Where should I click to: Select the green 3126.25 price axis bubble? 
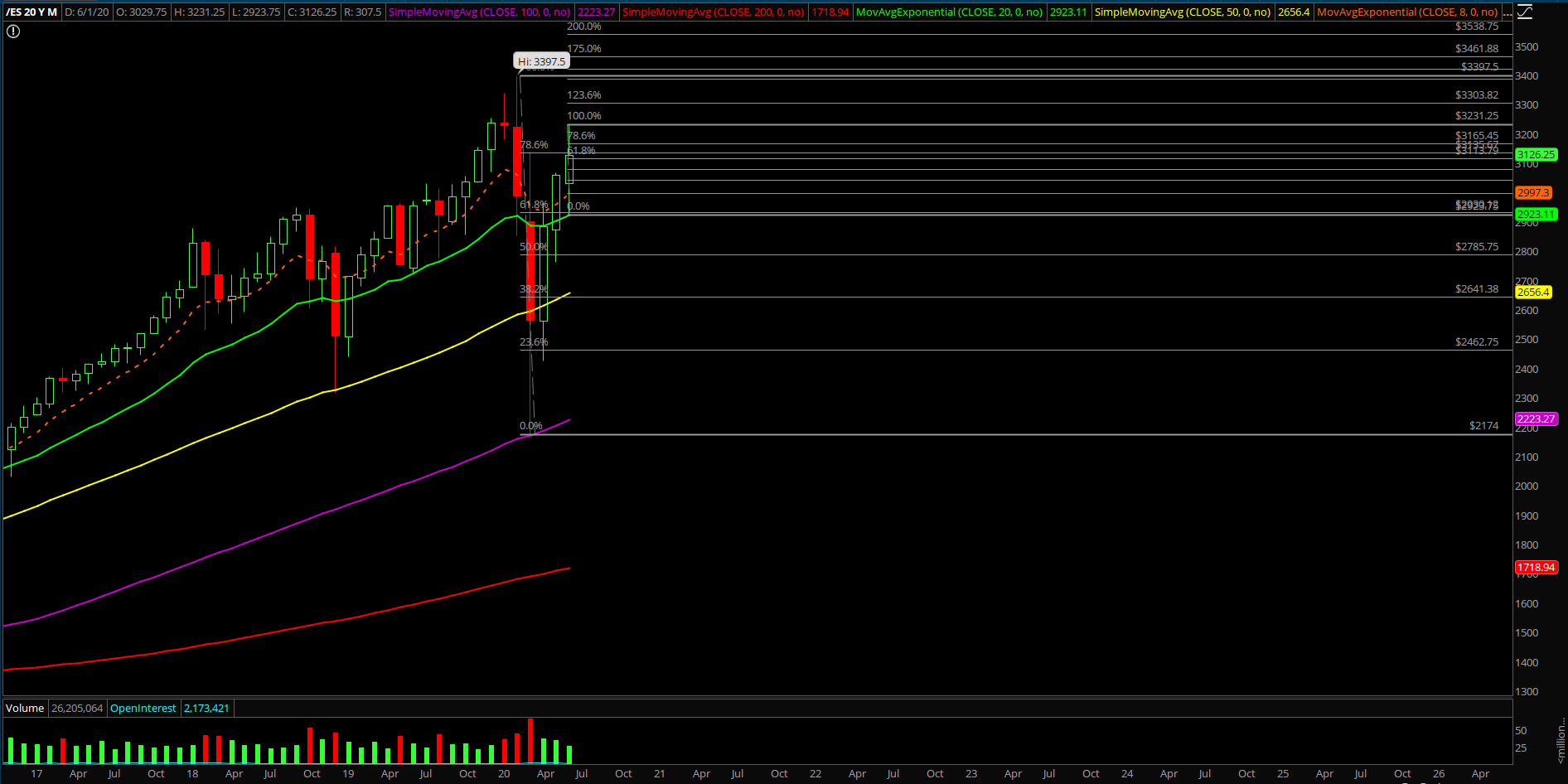1536,155
